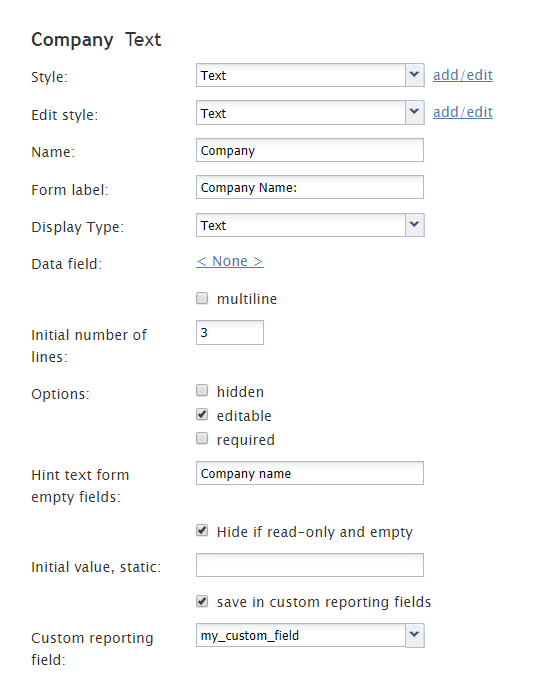Uncheck save in custom reporting fields
This screenshot has height=678, width=536.
202,601
